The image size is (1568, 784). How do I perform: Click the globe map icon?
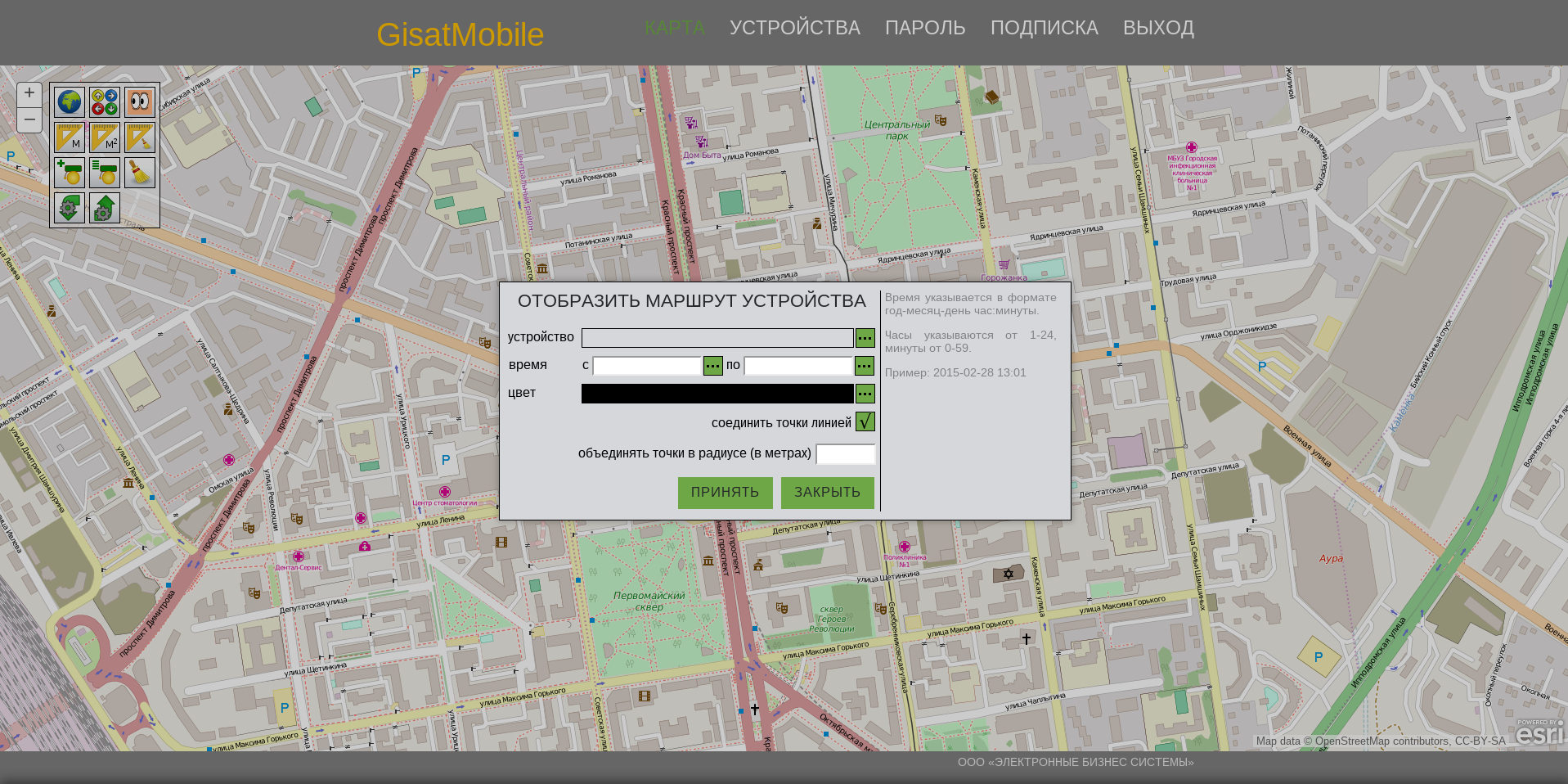click(70, 102)
